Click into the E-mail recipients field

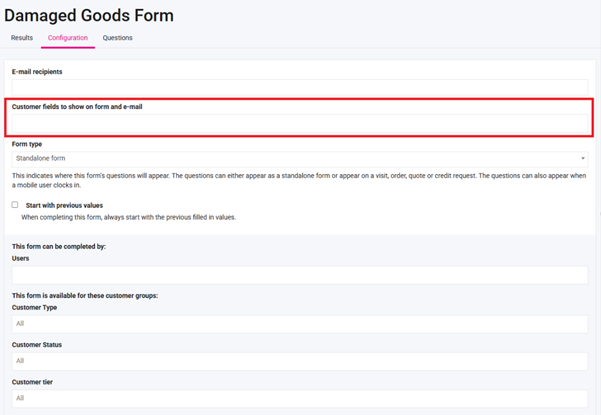coord(299,87)
